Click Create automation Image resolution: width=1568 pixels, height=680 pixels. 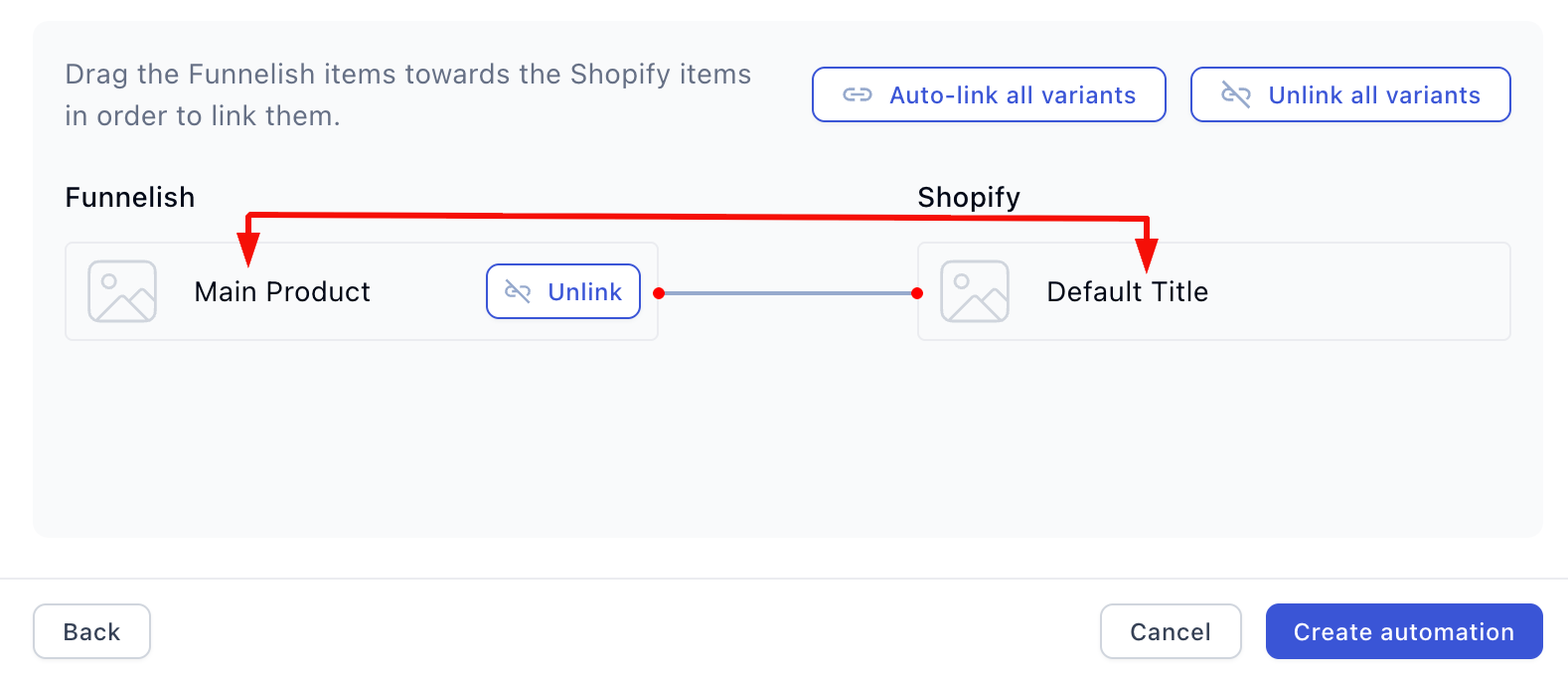click(x=1403, y=631)
